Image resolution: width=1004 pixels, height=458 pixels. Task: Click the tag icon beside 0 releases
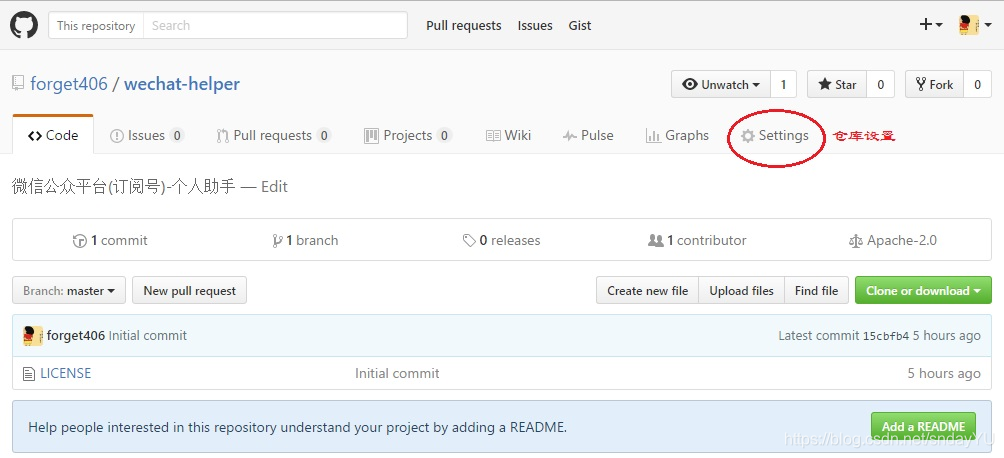tap(469, 241)
